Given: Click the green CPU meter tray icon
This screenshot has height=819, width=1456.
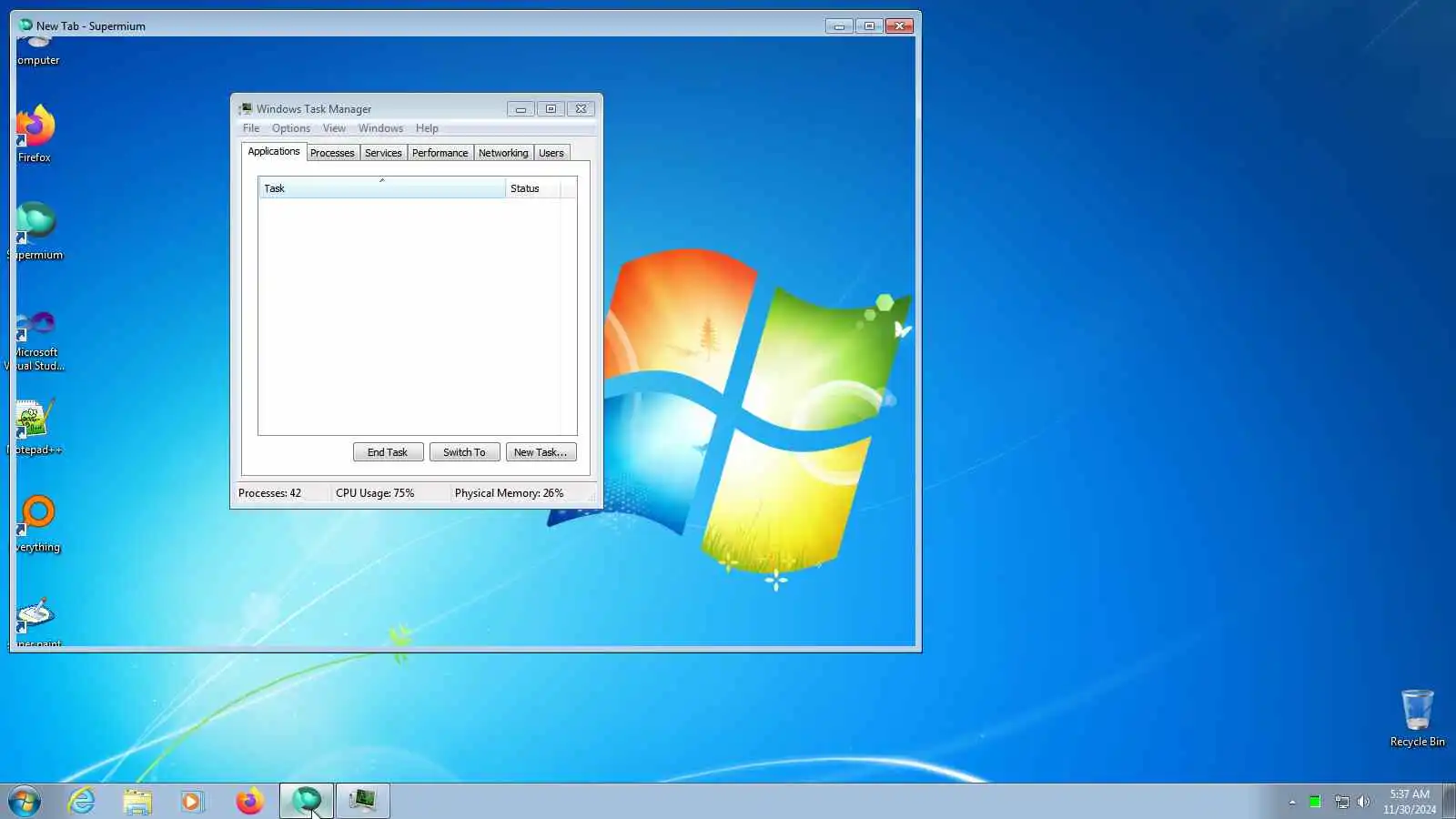Looking at the screenshot, I should (1315, 802).
